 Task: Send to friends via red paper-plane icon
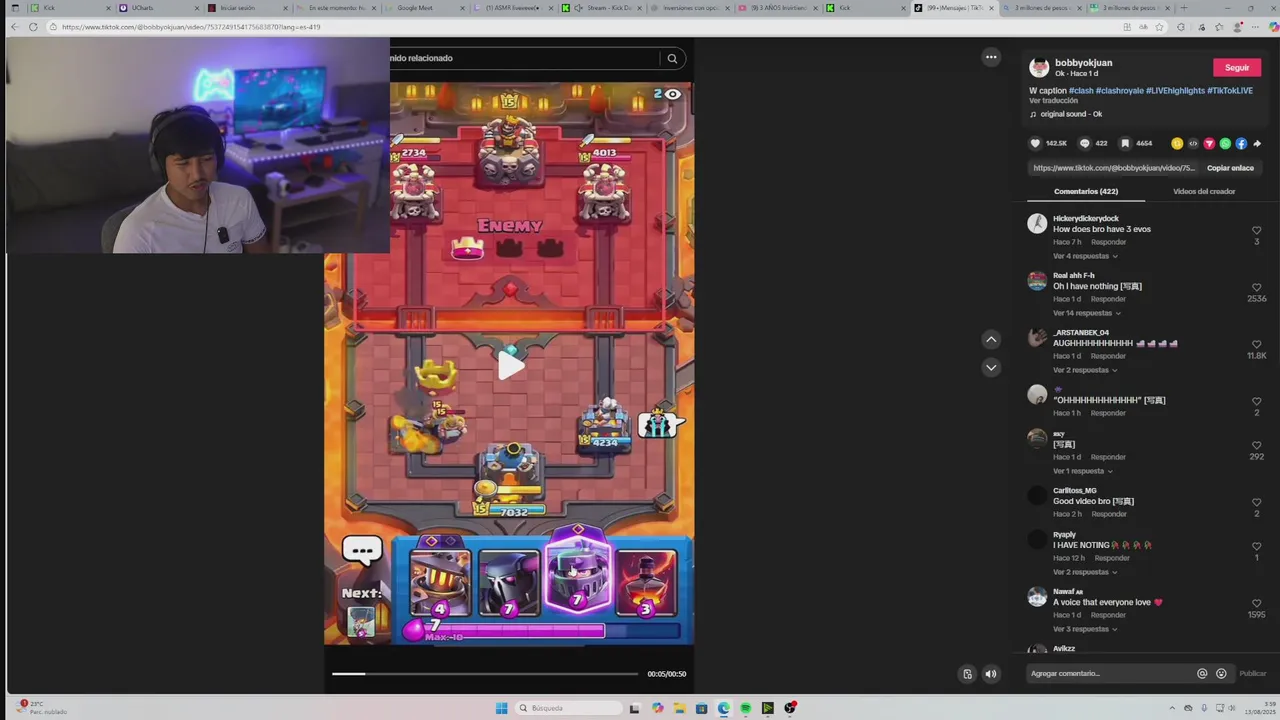click(1209, 143)
